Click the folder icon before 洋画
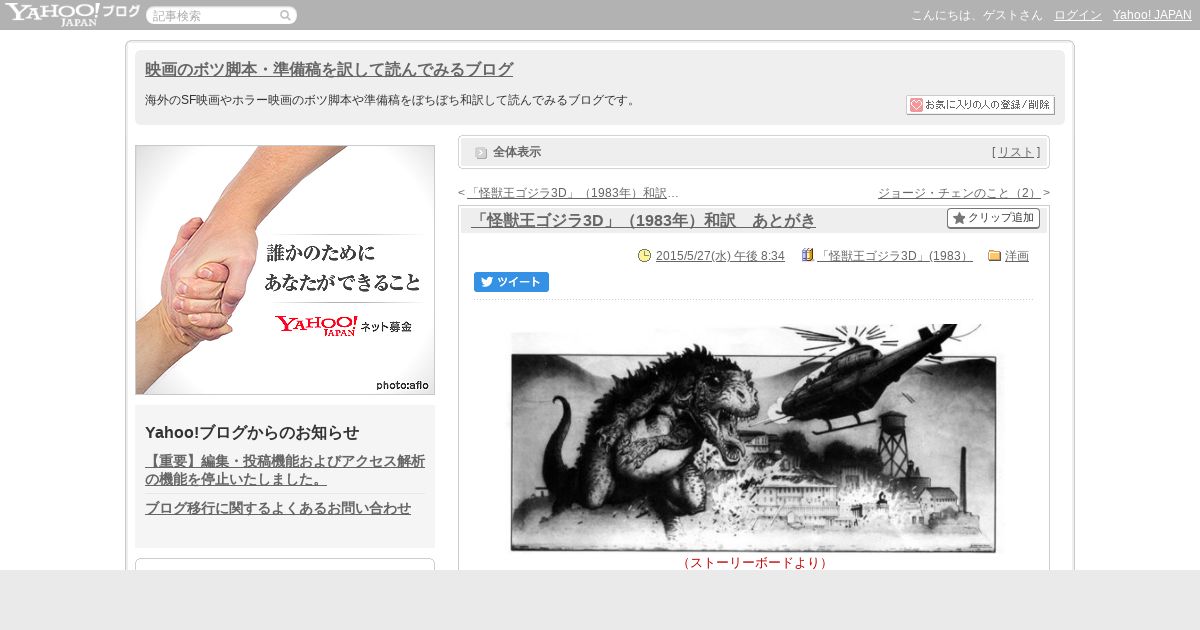1200x630 pixels. (x=994, y=256)
